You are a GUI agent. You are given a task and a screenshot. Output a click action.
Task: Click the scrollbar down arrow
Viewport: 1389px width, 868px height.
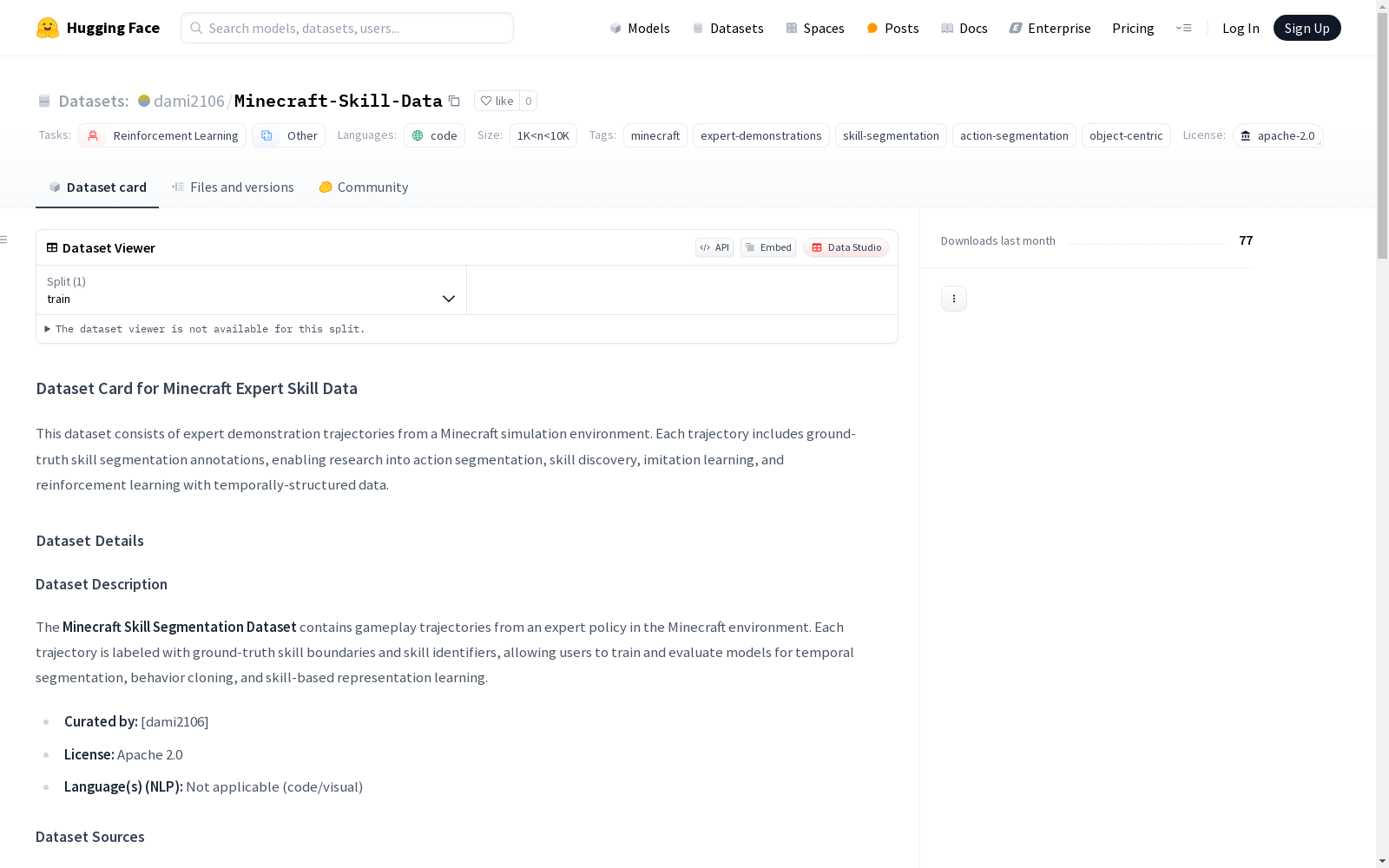click(x=1382, y=861)
